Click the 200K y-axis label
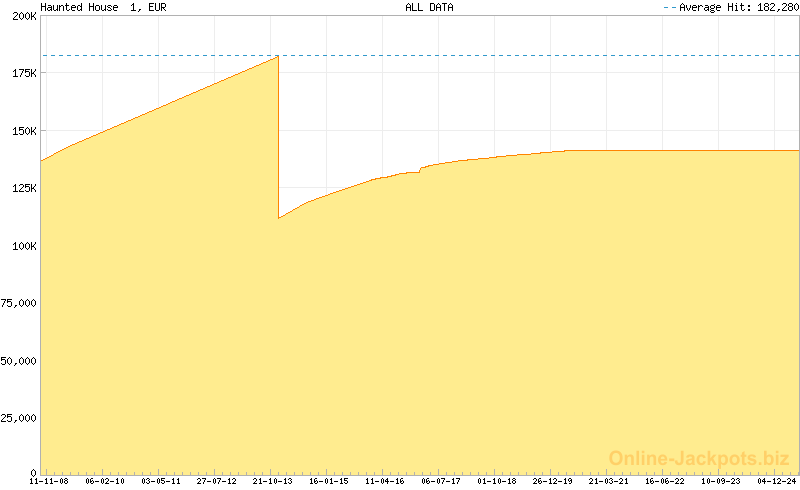The height and width of the screenshot is (490, 800). (x=24, y=16)
